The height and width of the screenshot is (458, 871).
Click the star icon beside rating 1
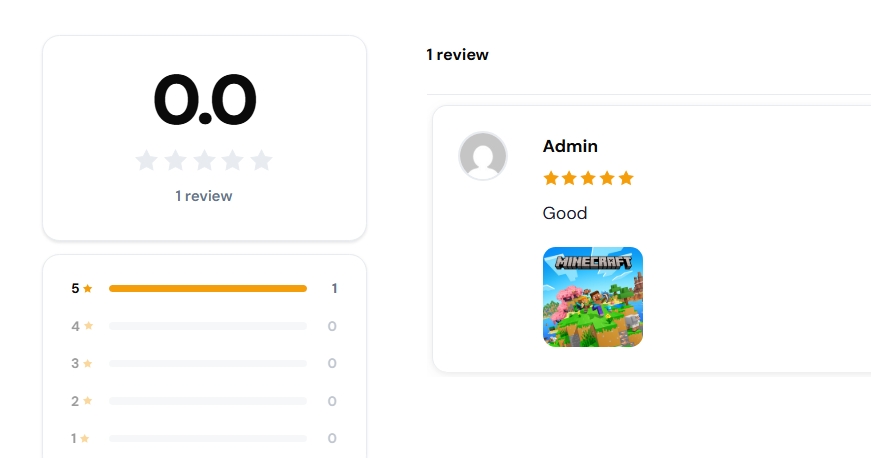[x=85, y=438]
